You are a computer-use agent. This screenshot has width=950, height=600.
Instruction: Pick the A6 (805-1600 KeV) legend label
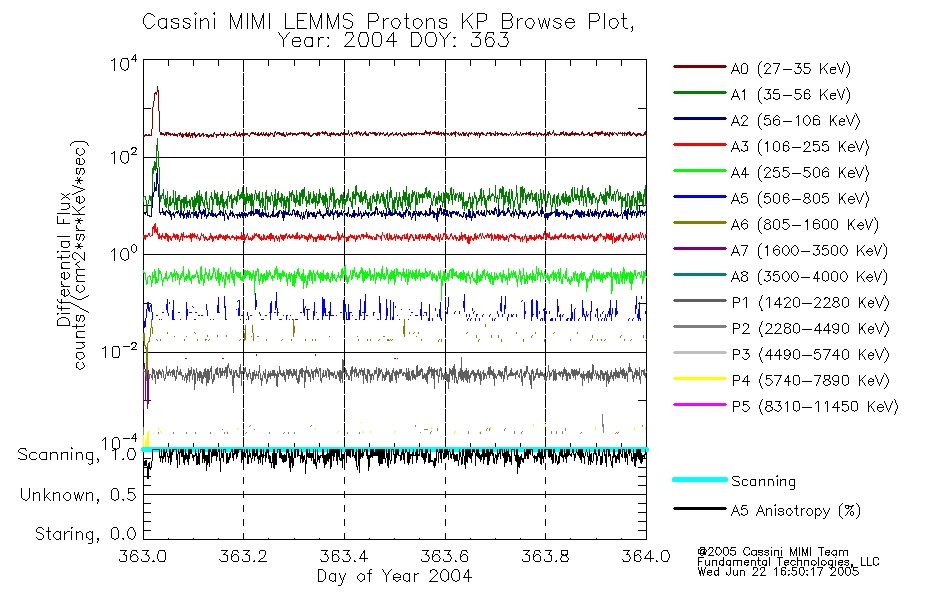(805, 225)
